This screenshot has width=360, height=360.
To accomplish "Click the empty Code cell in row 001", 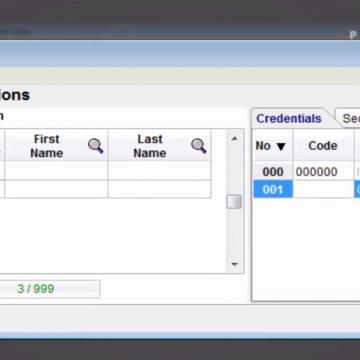I will coord(323,189).
